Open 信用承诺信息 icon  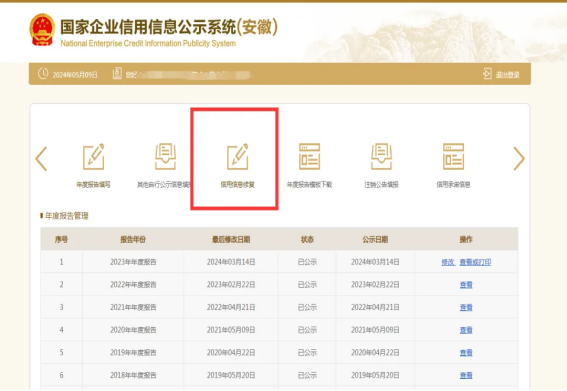[x=453, y=157]
